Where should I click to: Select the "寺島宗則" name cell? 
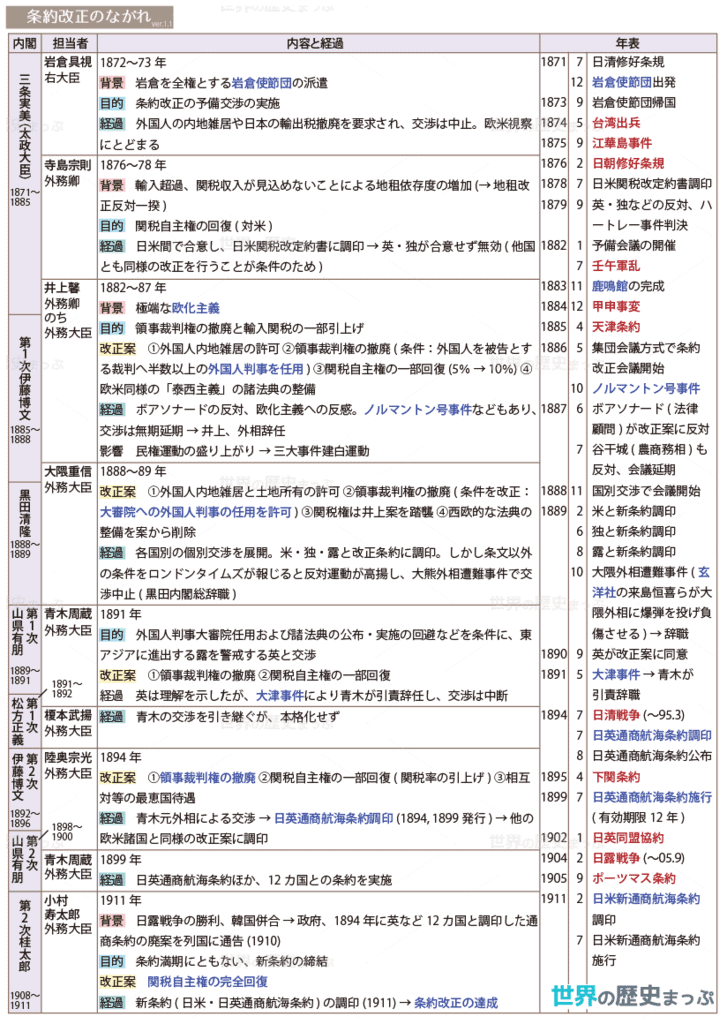tap(68, 165)
